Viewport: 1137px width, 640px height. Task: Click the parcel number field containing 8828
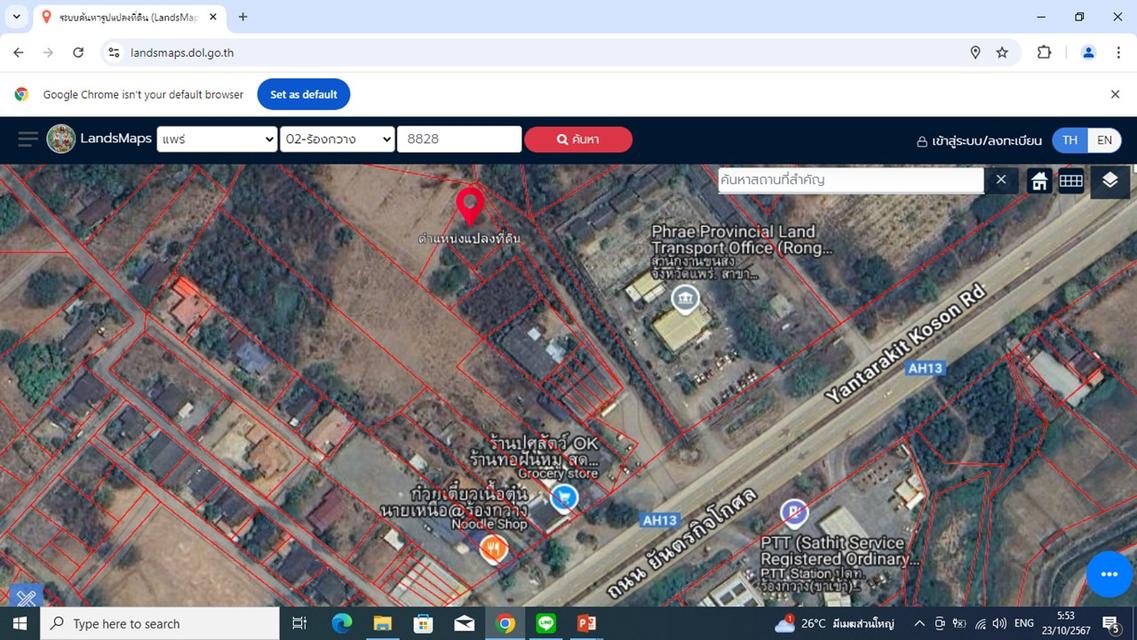pos(458,139)
